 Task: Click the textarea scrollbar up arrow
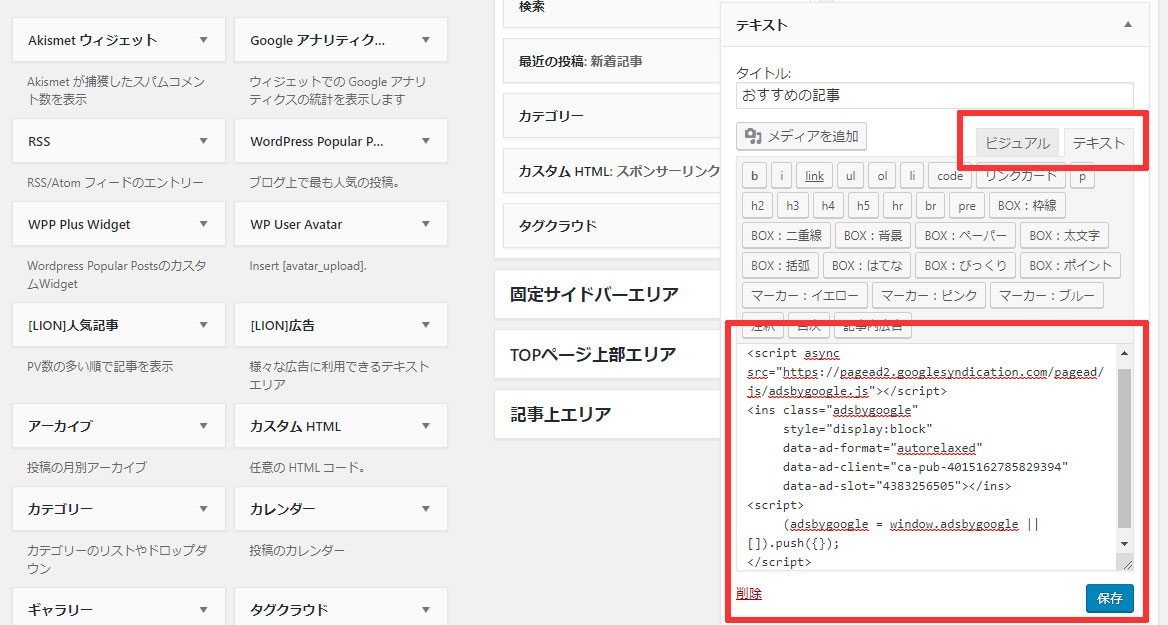[x=1124, y=353]
